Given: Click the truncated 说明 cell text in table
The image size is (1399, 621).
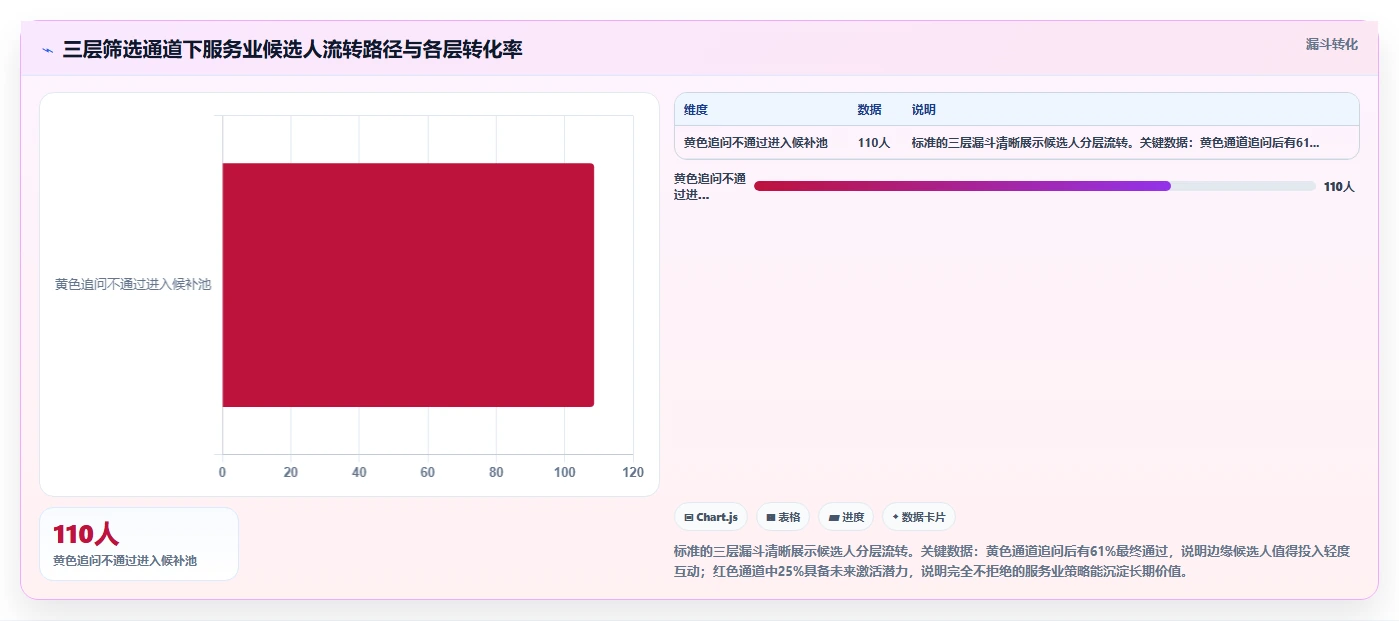Looking at the screenshot, I should coord(1116,143).
